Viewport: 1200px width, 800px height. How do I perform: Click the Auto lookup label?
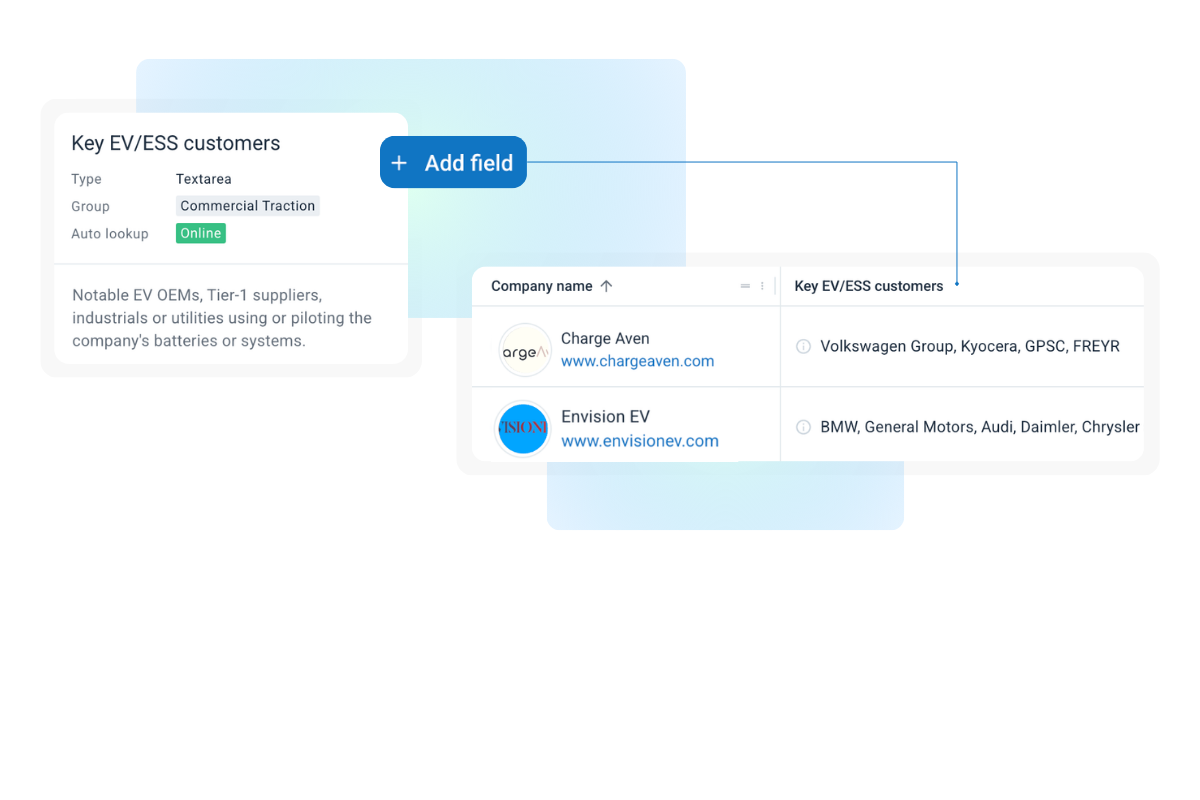[x=110, y=234]
